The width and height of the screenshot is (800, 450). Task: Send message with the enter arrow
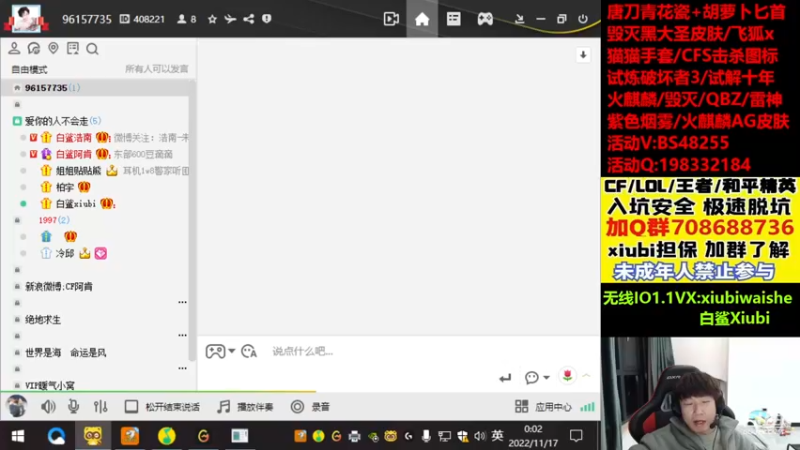(x=505, y=378)
